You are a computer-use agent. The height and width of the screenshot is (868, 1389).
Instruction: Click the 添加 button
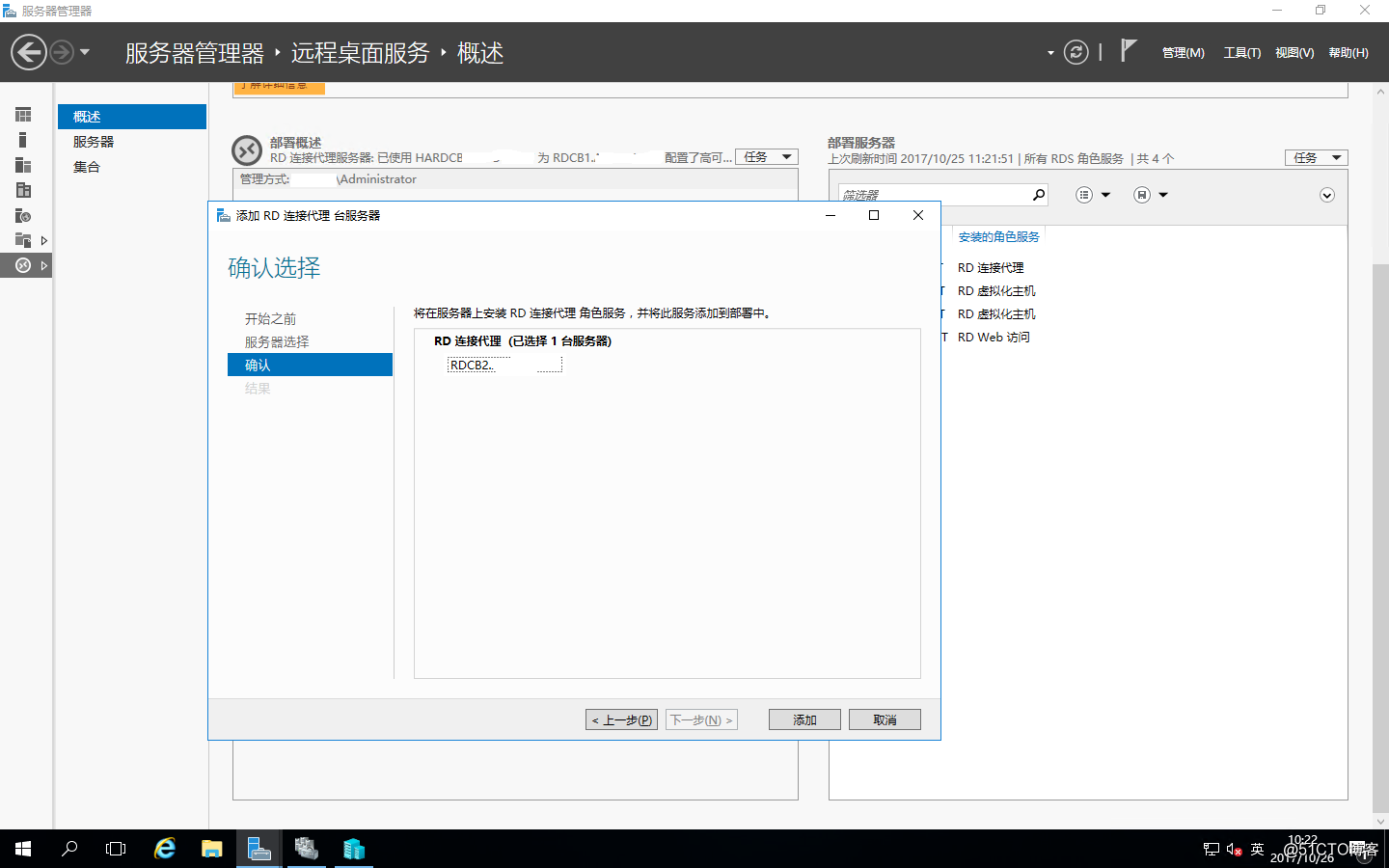pyautogui.click(x=804, y=719)
